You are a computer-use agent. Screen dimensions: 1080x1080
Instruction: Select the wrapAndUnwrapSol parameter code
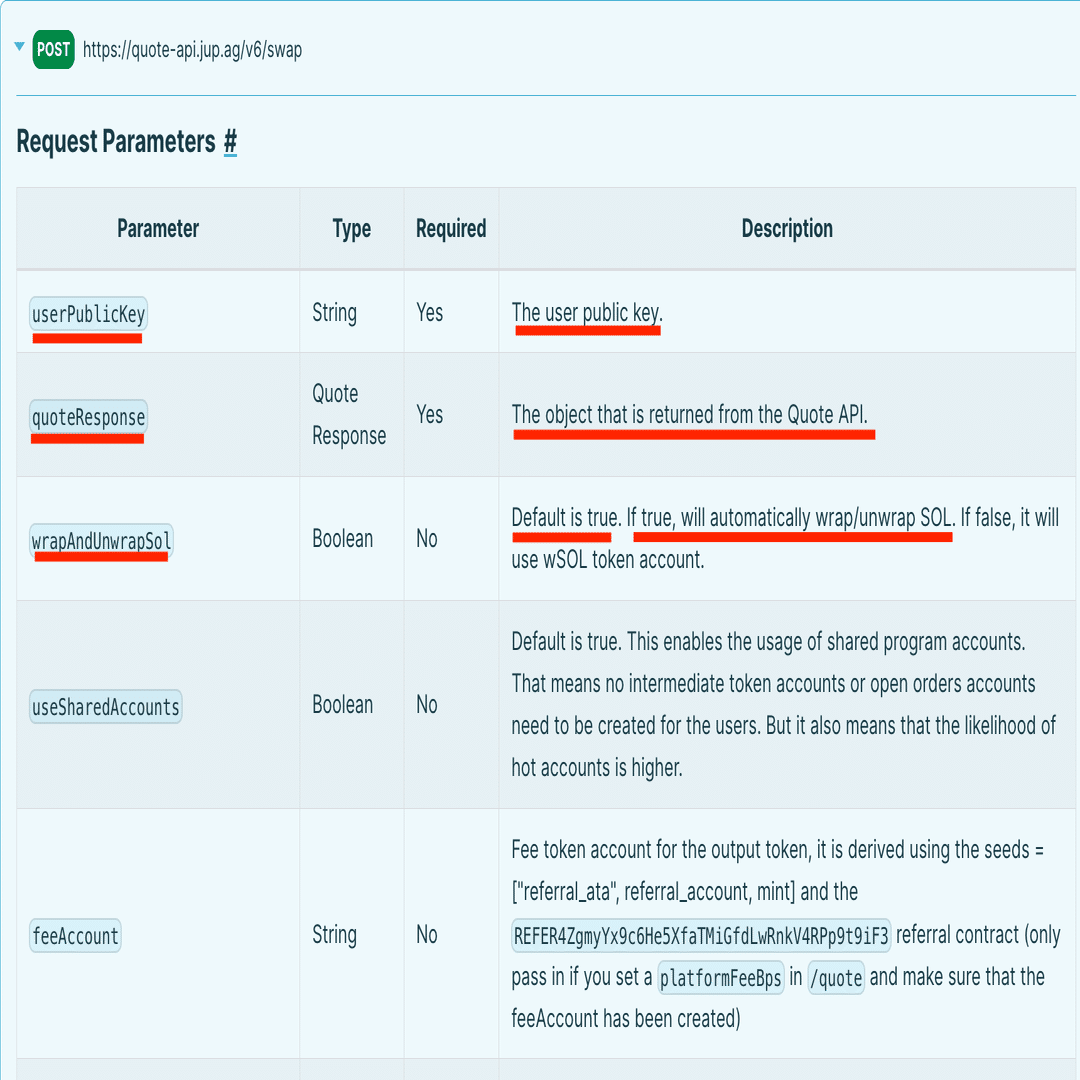pos(101,541)
